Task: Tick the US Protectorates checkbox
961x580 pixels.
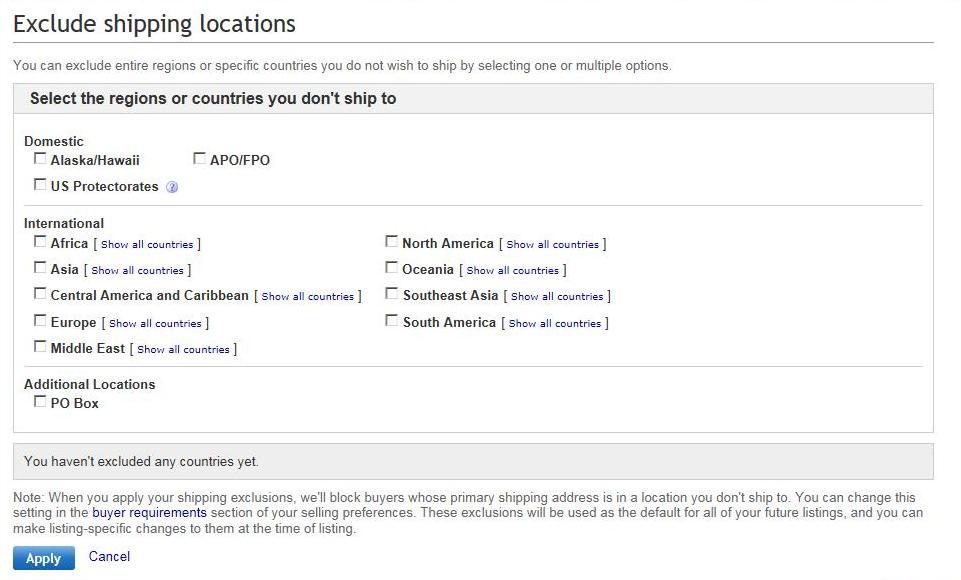Action: click(40, 185)
